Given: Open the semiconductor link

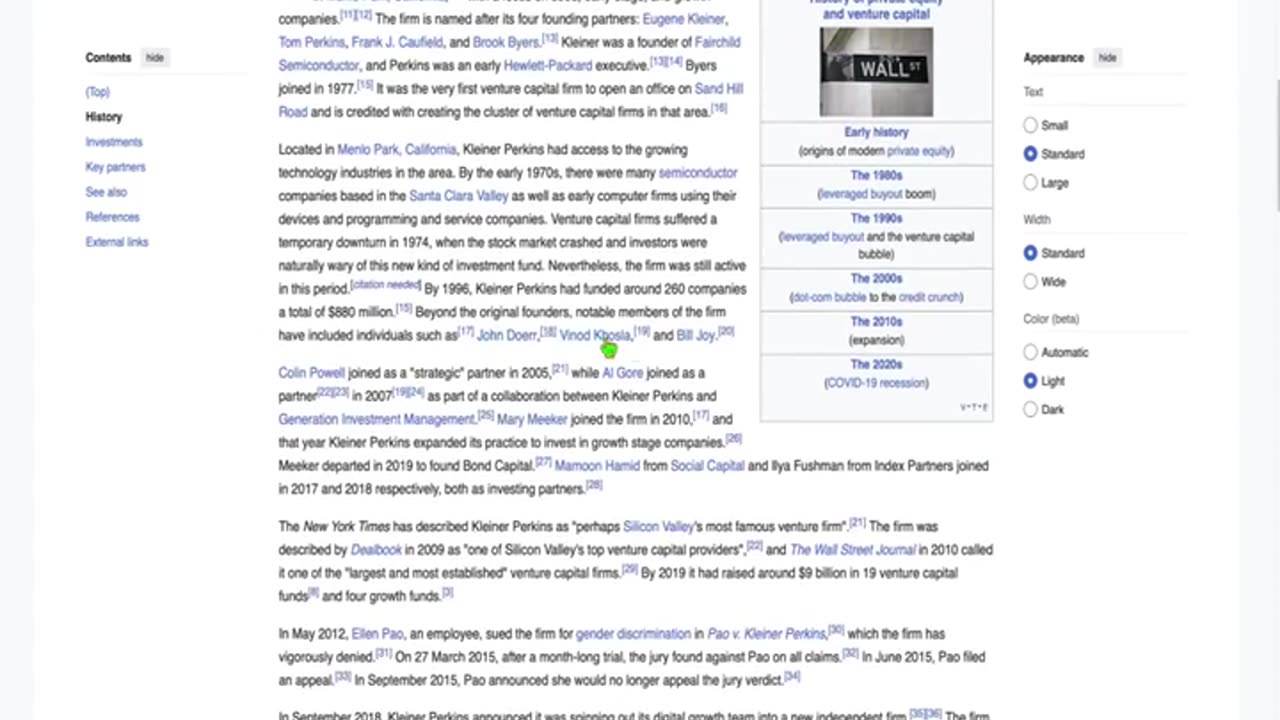Looking at the screenshot, I should click(698, 172).
